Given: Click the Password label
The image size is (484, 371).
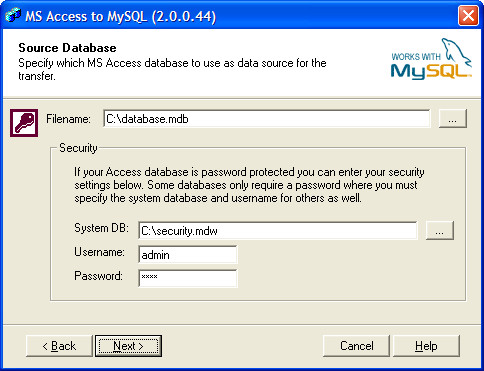Looking at the screenshot, I should [x=98, y=276].
